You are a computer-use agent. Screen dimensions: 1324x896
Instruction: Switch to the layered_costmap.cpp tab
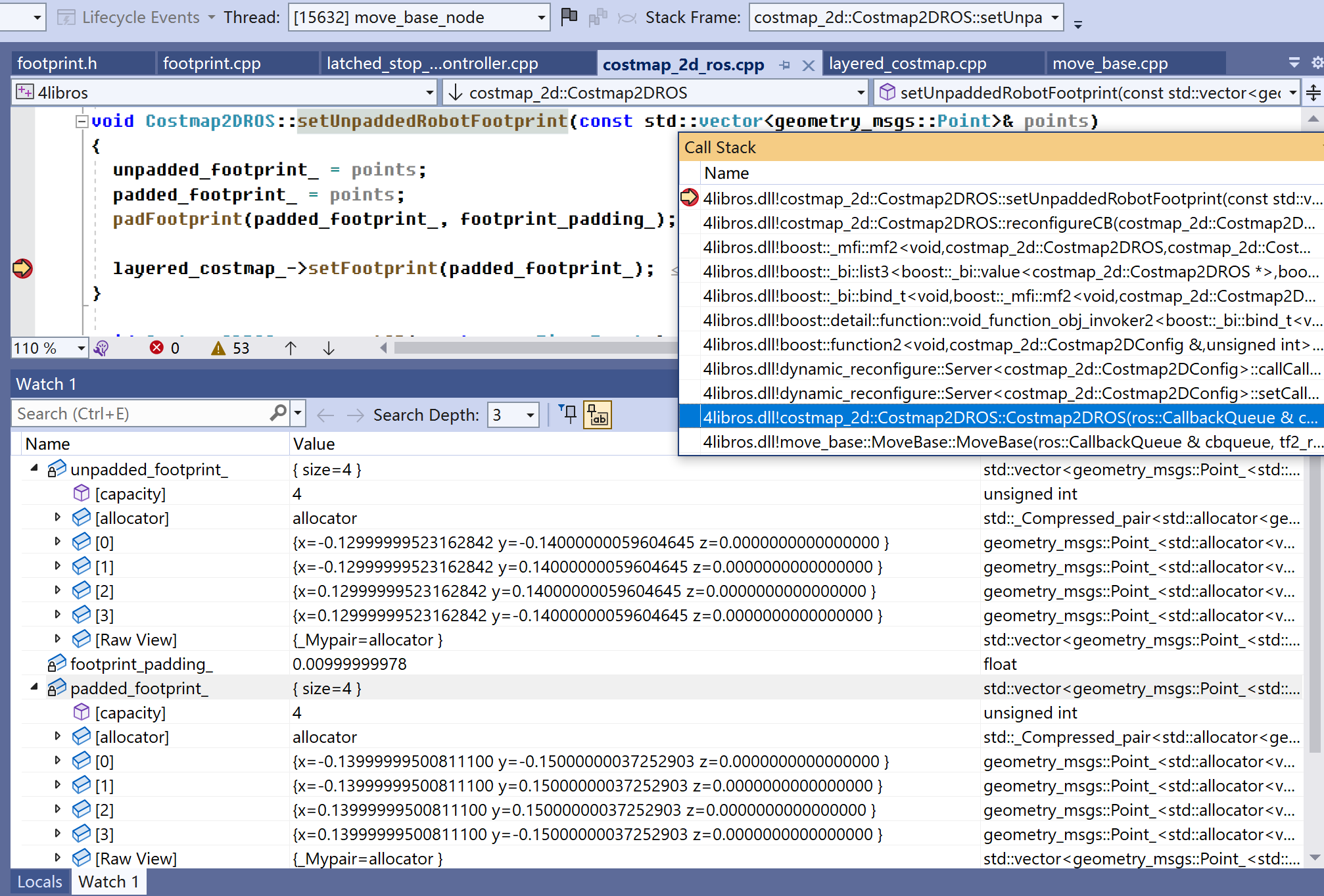(x=933, y=64)
